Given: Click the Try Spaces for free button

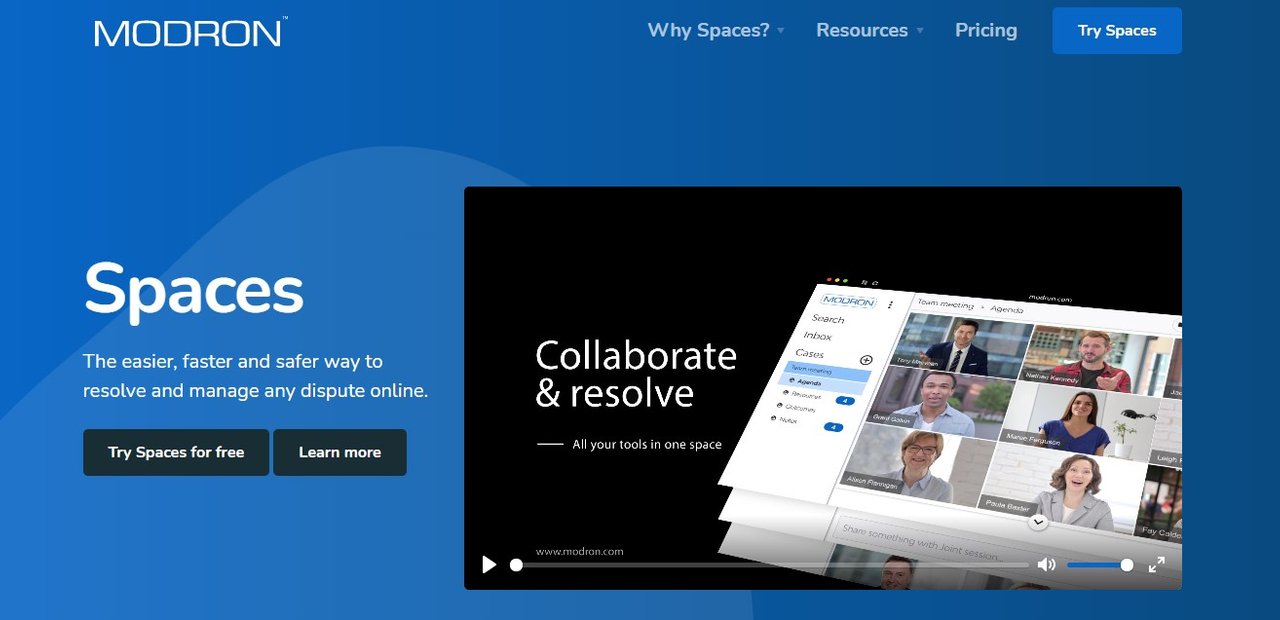Looking at the screenshot, I should pyautogui.click(x=176, y=452).
